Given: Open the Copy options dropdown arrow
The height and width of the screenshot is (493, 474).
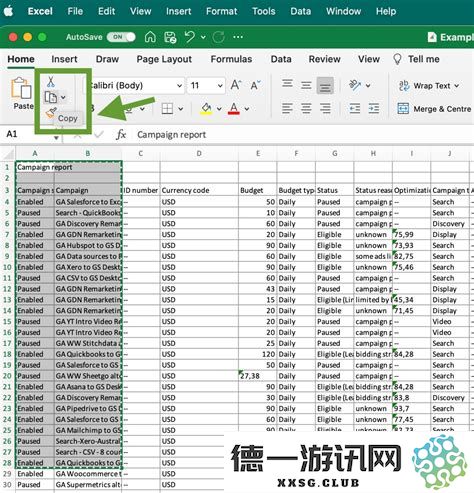Looking at the screenshot, I should pos(63,98).
